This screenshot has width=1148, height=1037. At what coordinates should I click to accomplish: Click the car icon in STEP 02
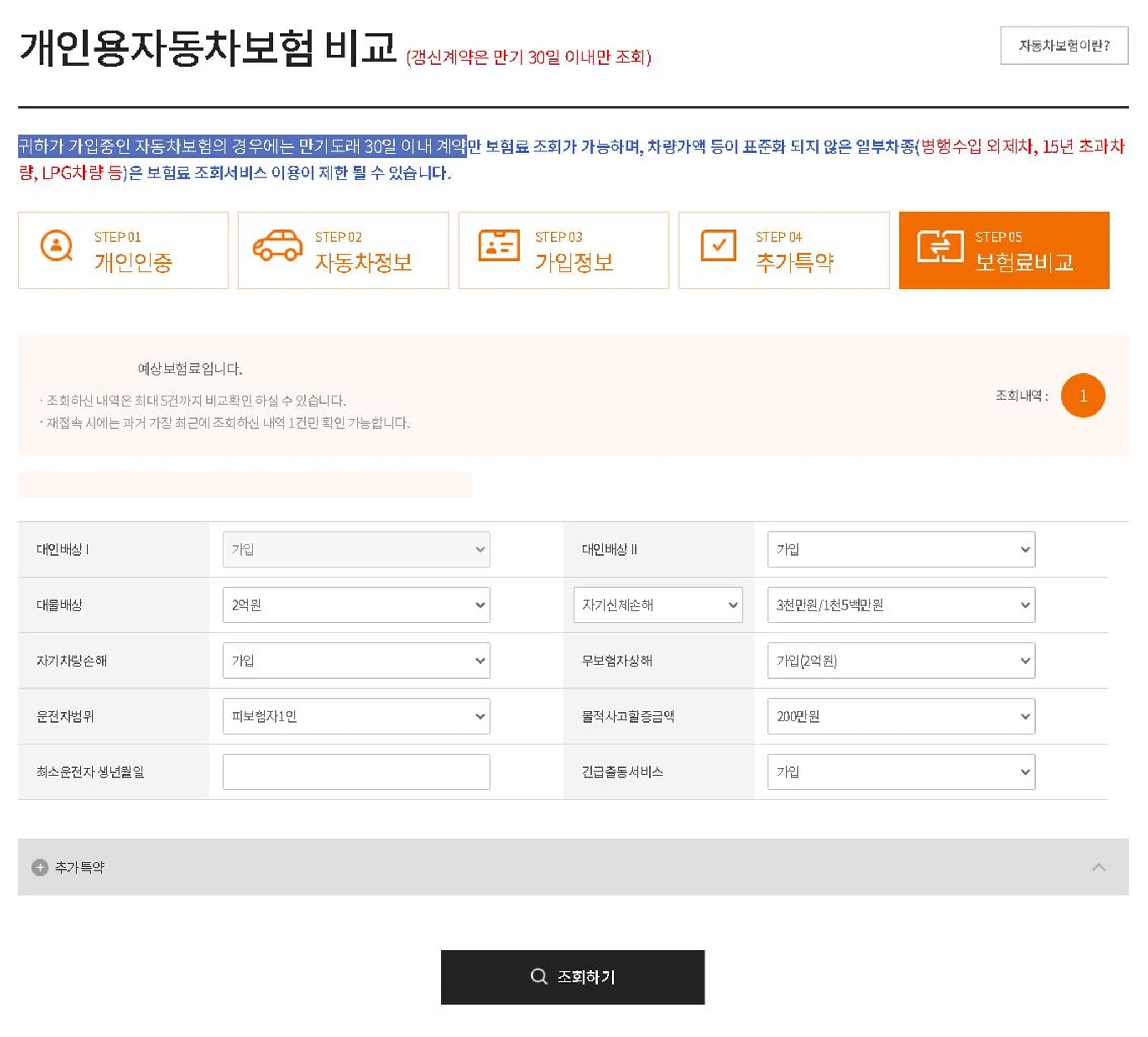pyautogui.click(x=277, y=245)
